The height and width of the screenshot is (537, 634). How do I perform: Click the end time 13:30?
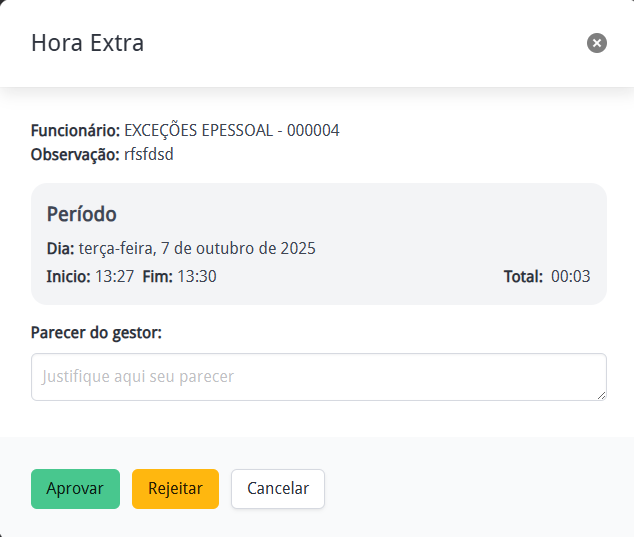point(197,276)
